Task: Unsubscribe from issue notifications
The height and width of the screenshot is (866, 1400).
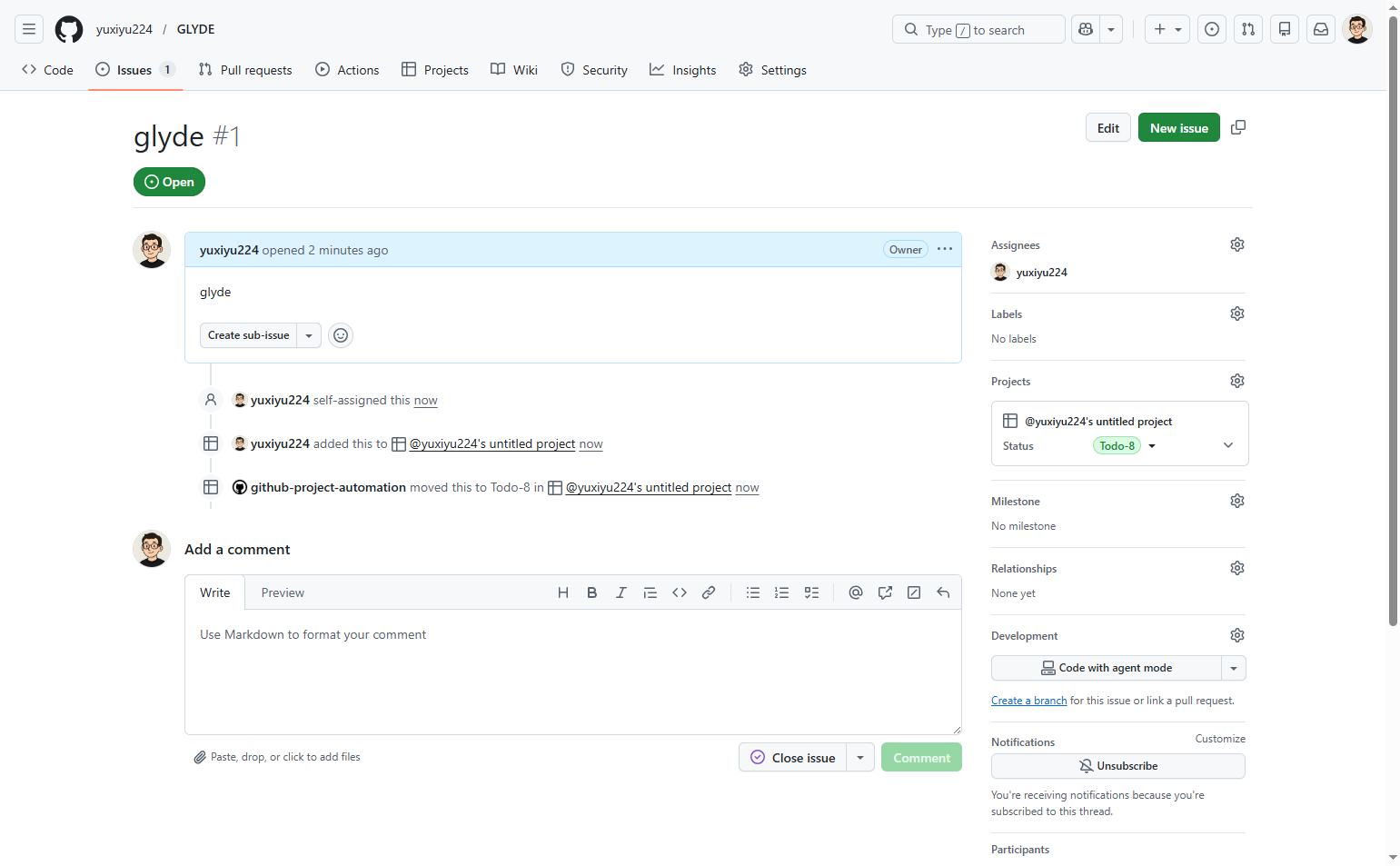Action: tap(1118, 766)
